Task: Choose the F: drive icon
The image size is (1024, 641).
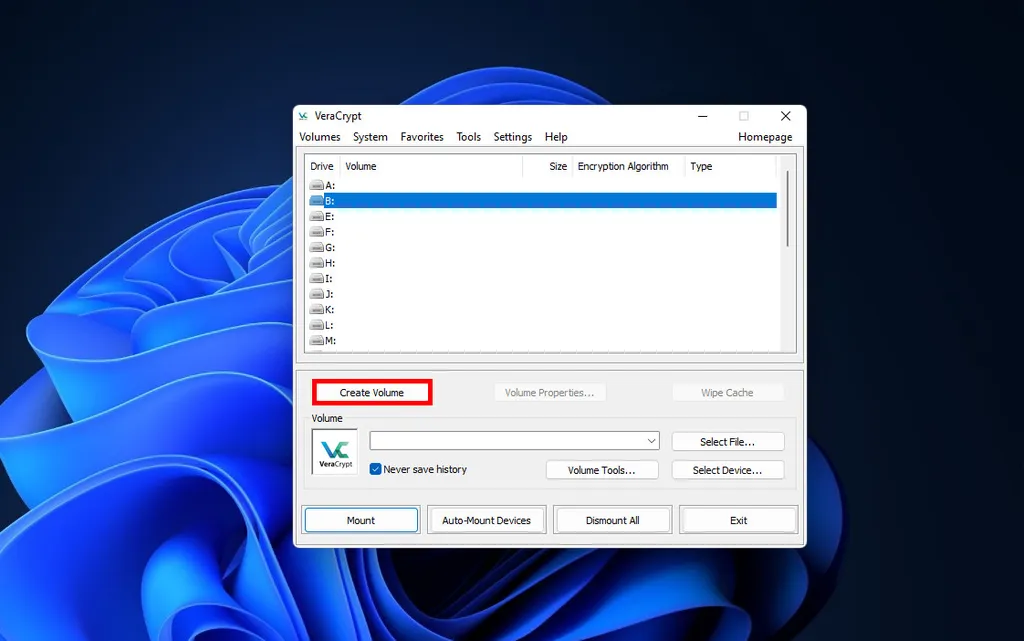Action: click(x=317, y=232)
